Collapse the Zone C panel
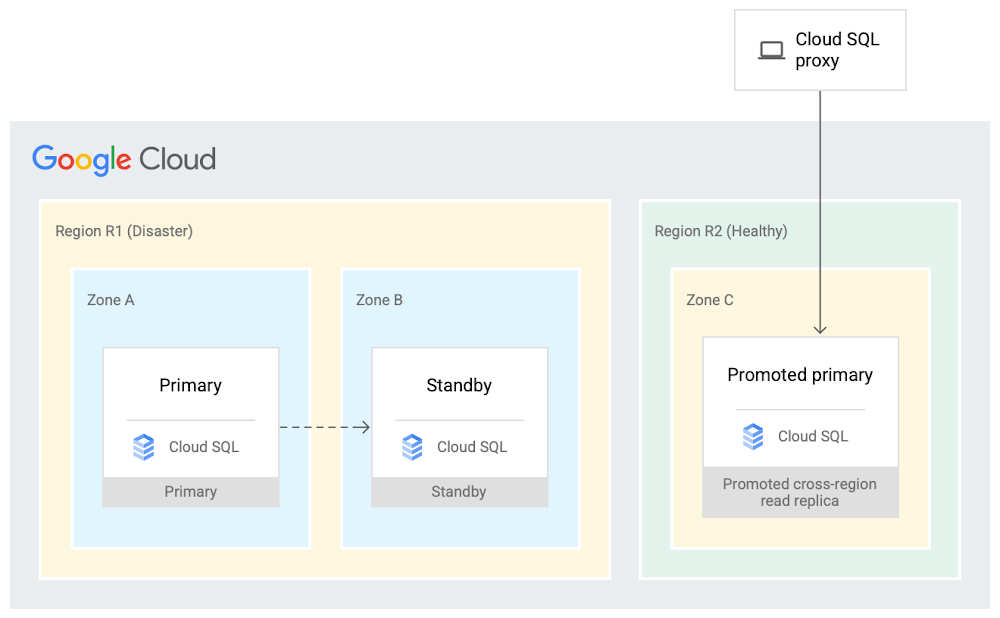This screenshot has width=1000, height=618. point(709,299)
